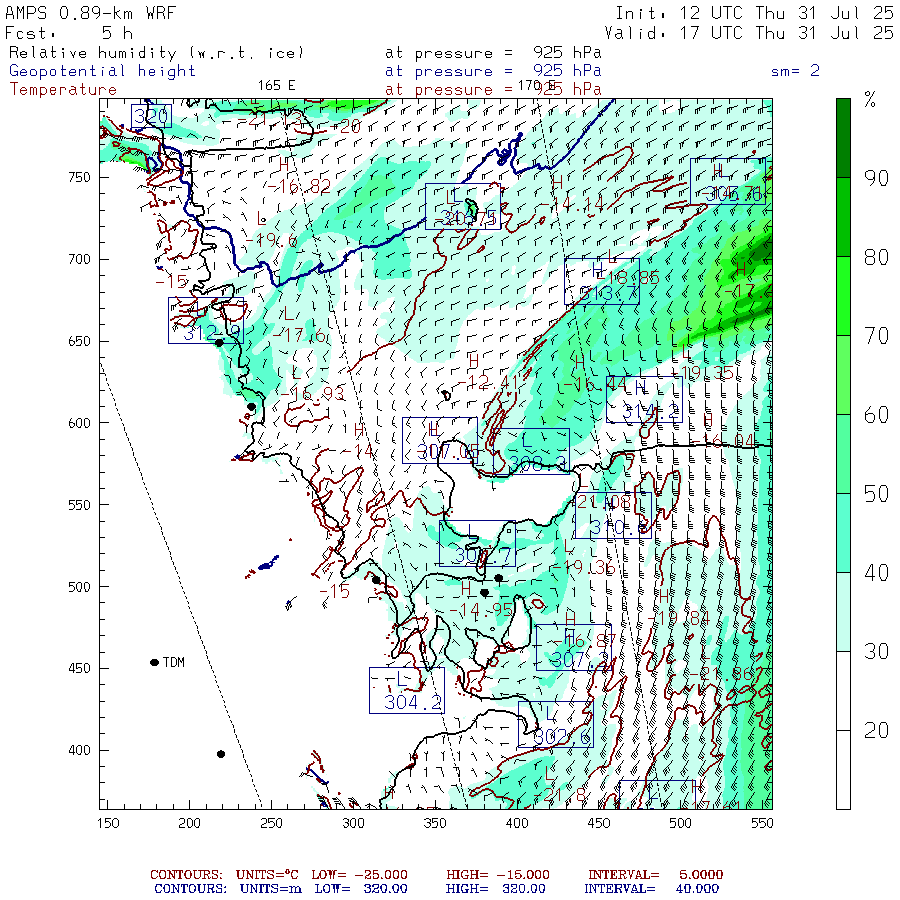This screenshot has width=900, height=900.
Task: Click the y-axis tick label '600'
Action: (80, 423)
